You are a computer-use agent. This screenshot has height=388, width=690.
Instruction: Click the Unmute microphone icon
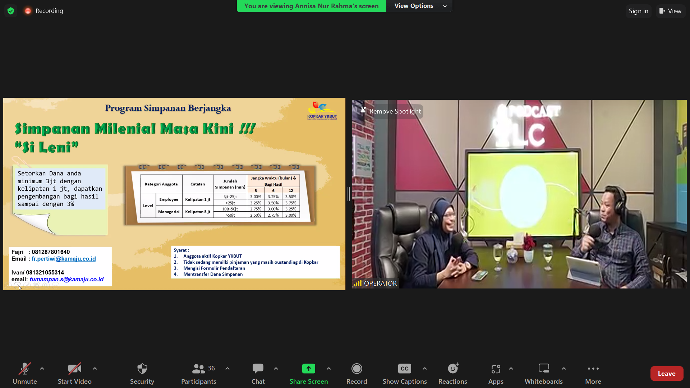click(x=25, y=369)
